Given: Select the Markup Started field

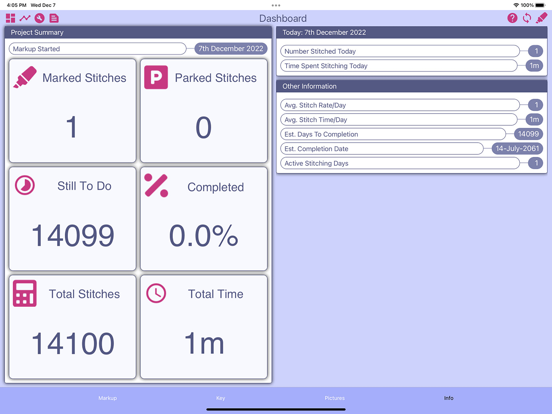Looking at the screenshot, I should tap(98, 49).
